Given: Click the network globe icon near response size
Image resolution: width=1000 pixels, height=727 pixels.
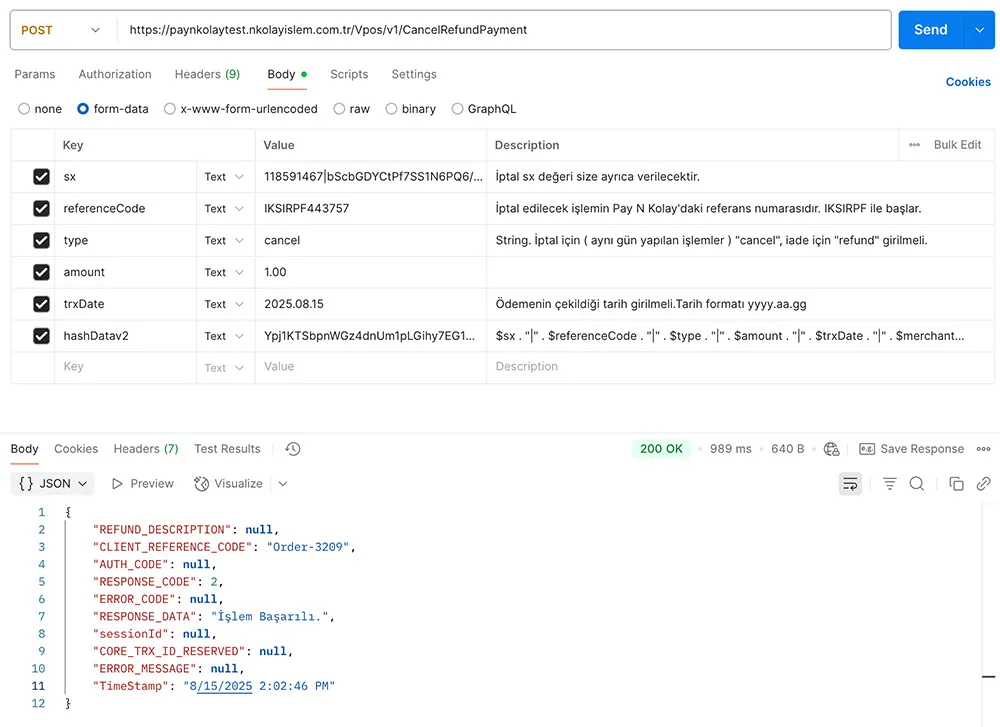Looking at the screenshot, I should pos(831,449).
